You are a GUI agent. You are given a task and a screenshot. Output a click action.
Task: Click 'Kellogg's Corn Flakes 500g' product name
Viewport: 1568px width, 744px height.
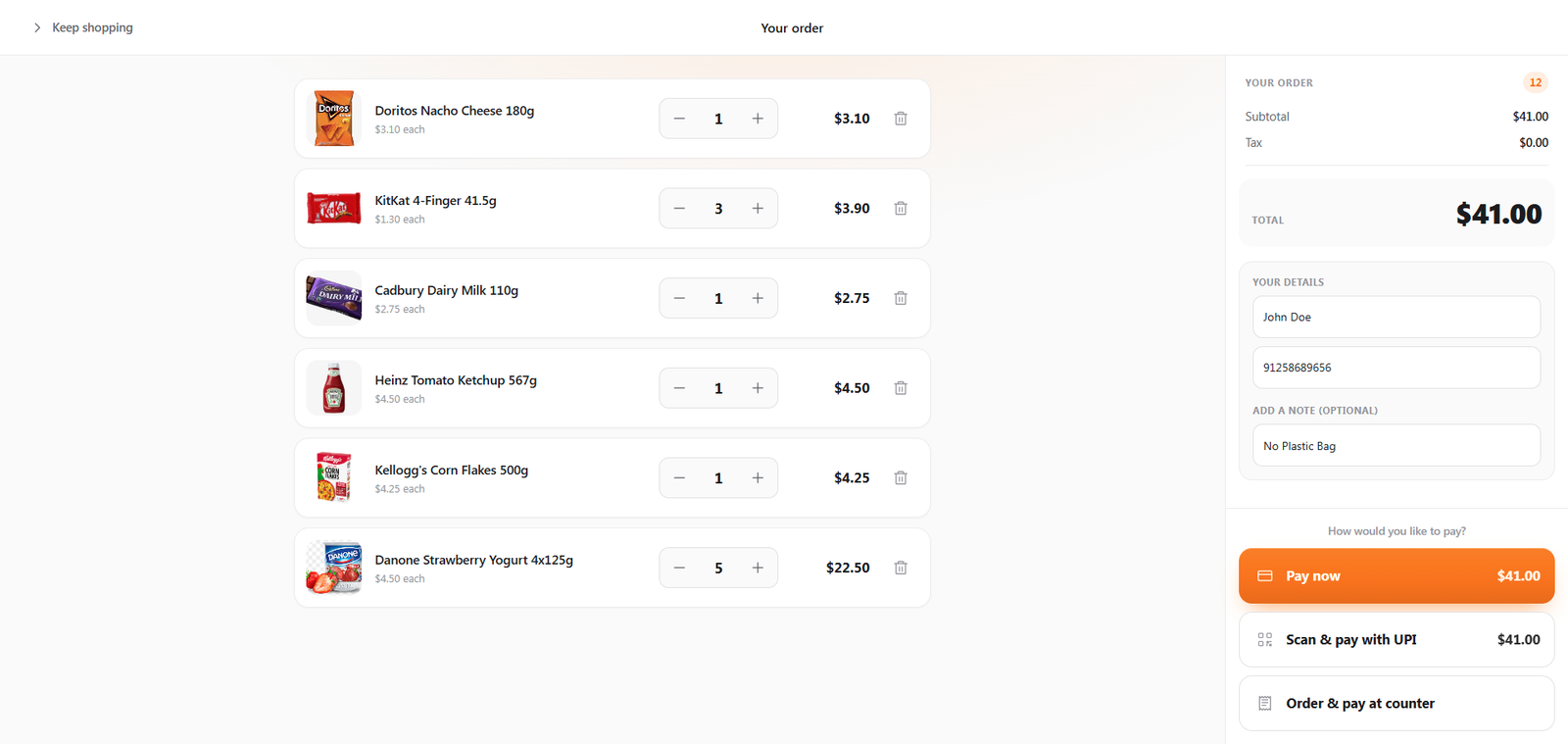click(452, 471)
